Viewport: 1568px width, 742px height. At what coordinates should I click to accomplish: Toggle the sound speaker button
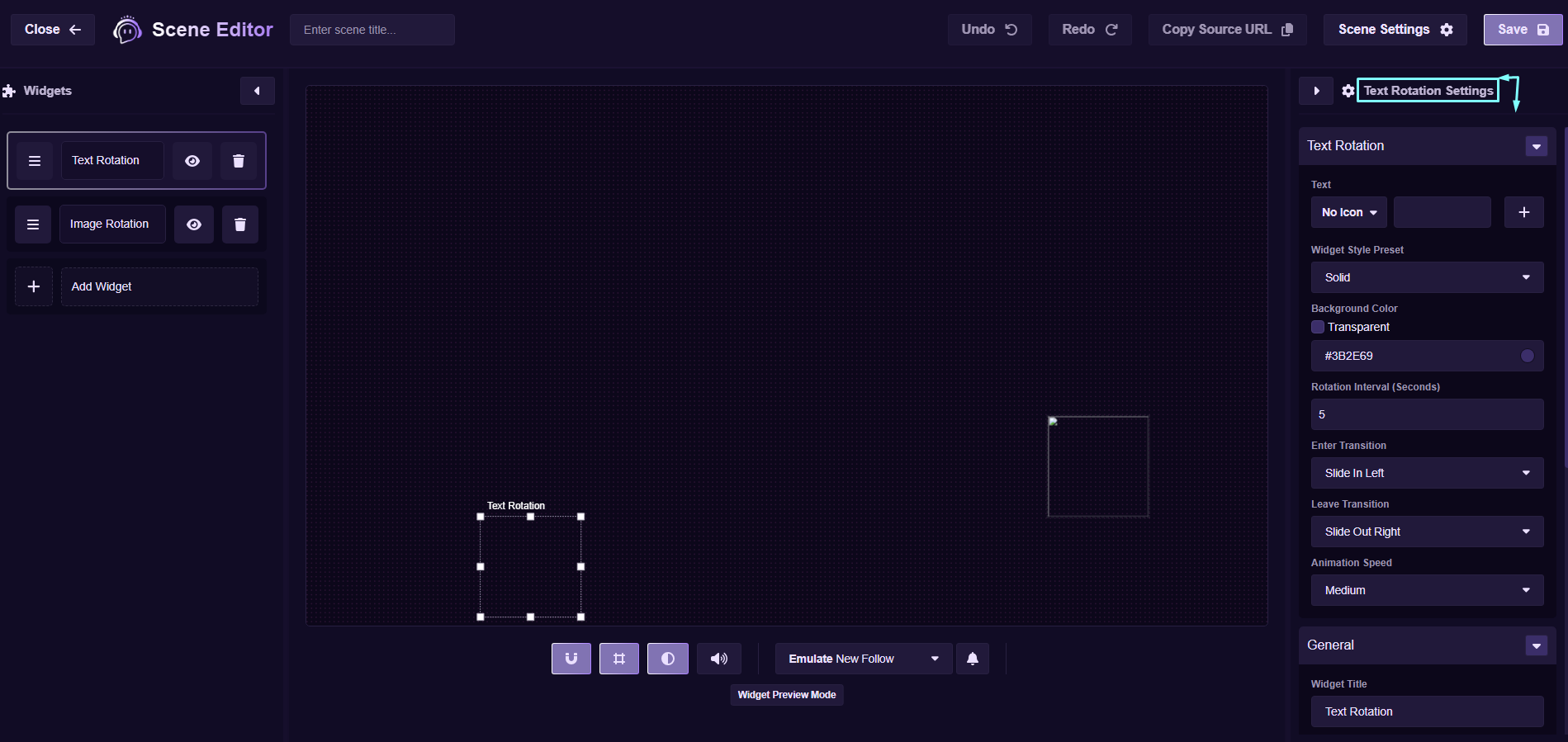point(719,659)
